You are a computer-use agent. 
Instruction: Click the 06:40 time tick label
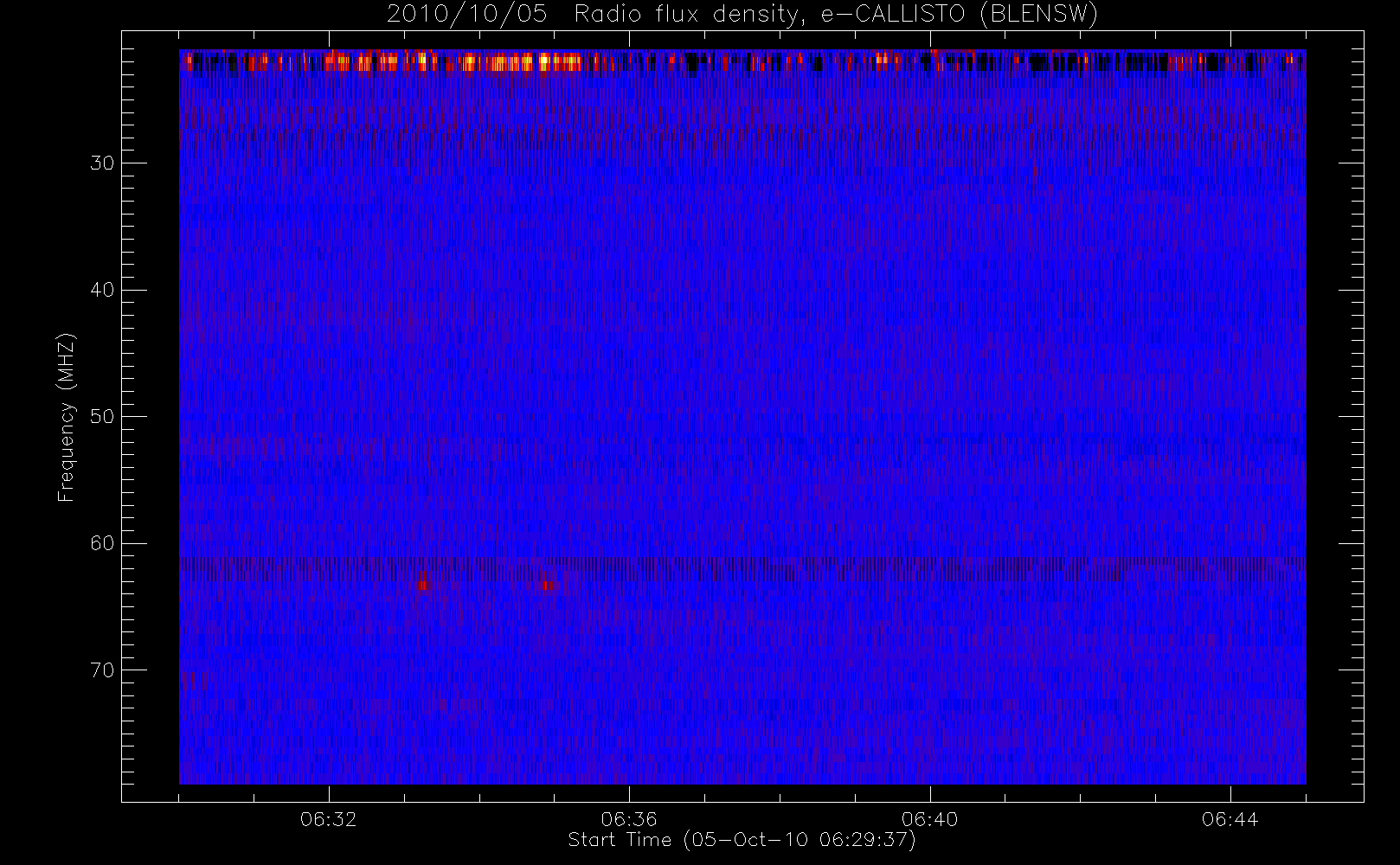click(929, 819)
